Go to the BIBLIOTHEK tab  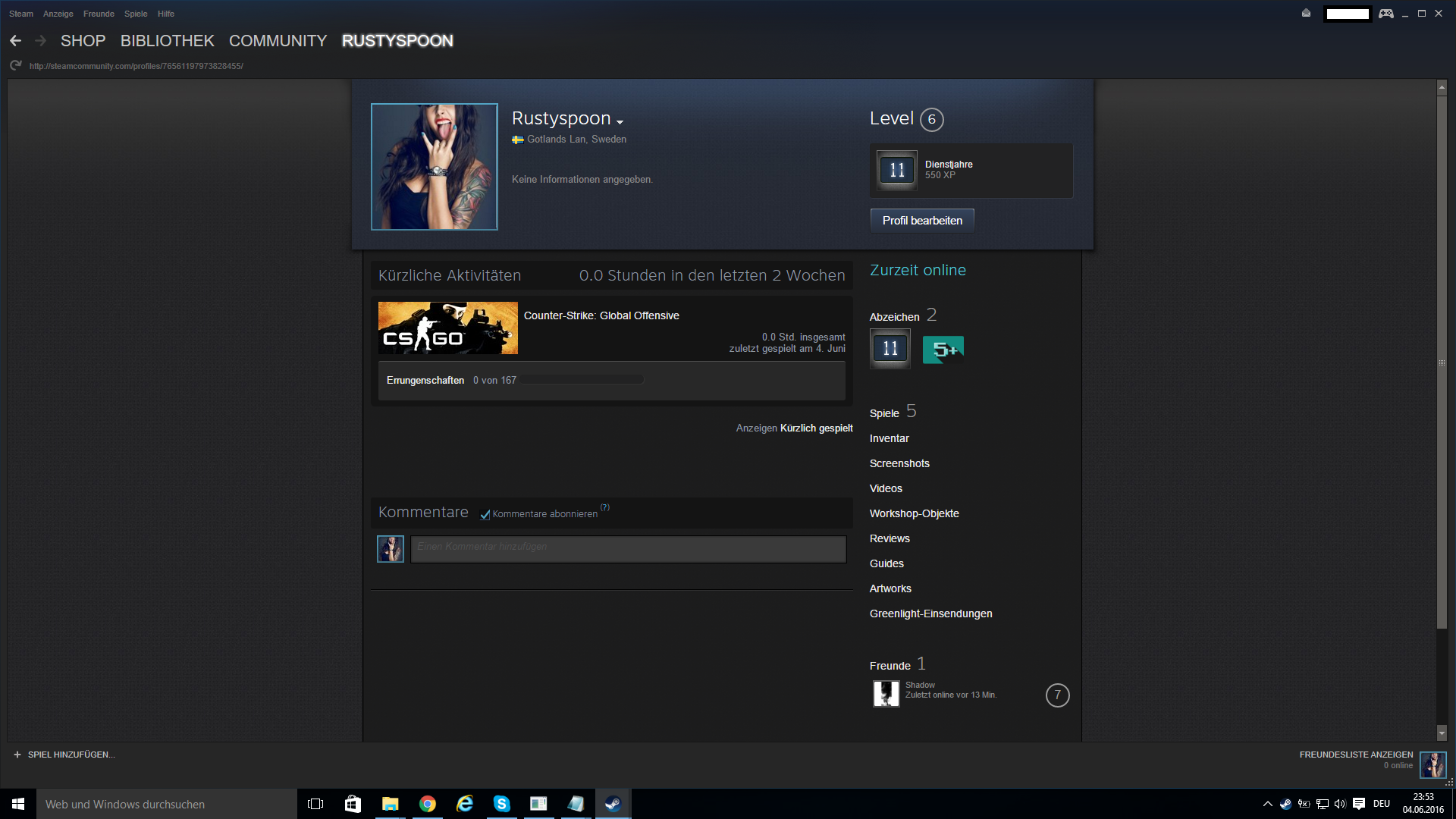click(x=167, y=41)
